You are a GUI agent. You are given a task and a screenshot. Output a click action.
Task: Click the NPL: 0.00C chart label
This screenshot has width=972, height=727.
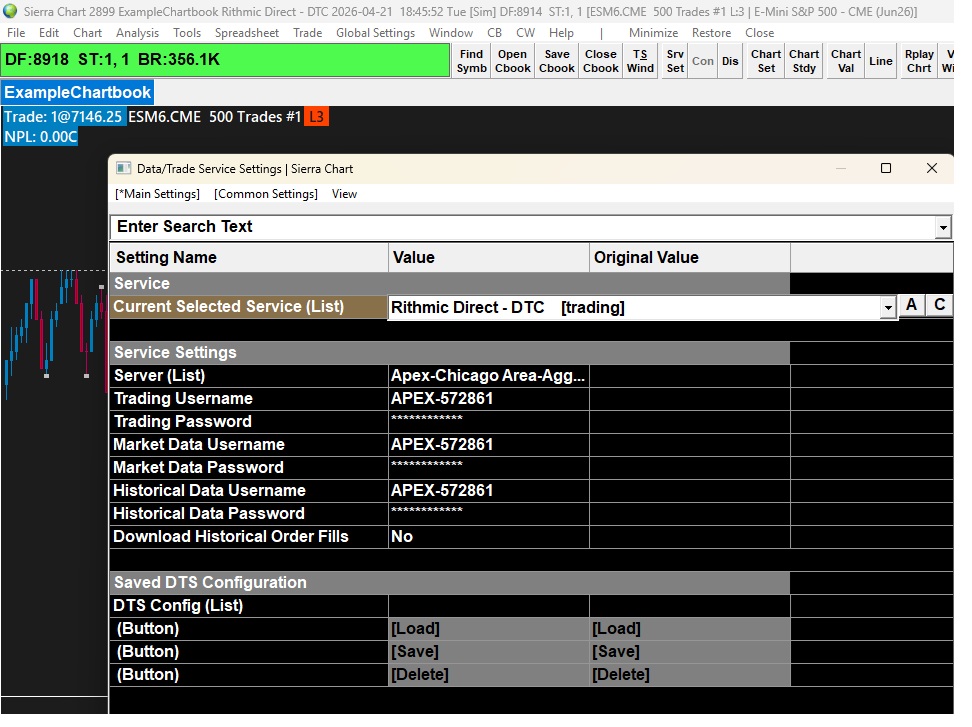coord(41,136)
